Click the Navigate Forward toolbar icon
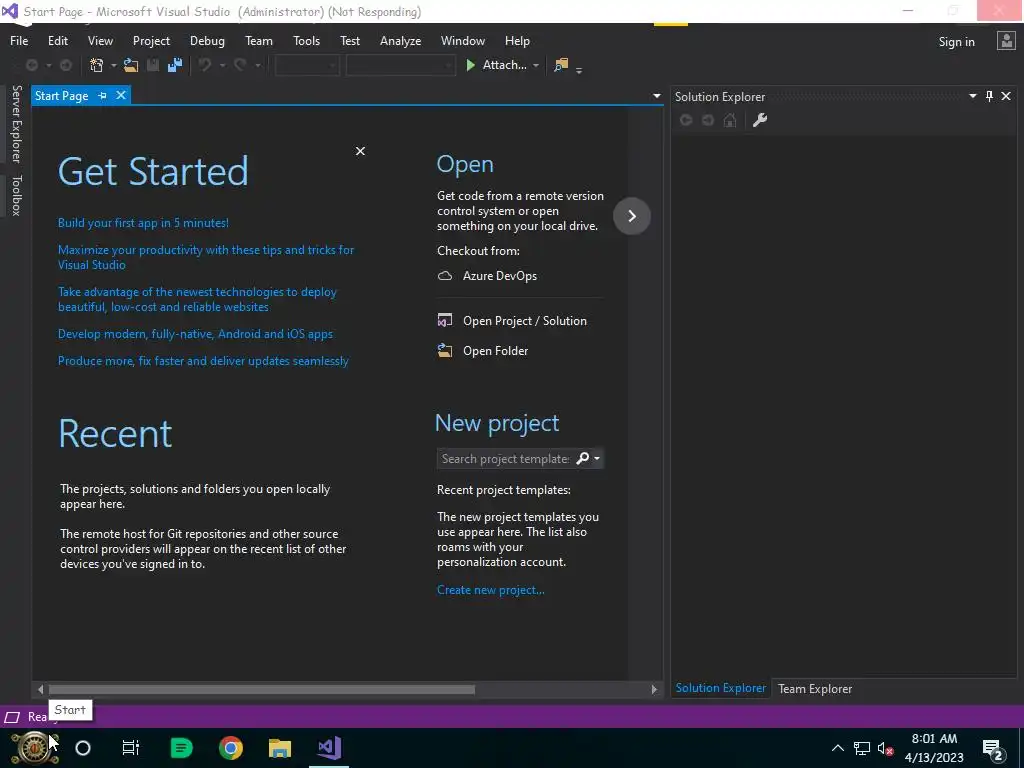The image size is (1024, 768). [66, 65]
